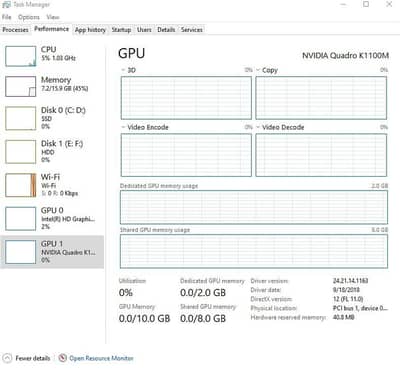Click the Disk 0 (C: D:) label
This screenshot has height=370, width=400.
click(63, 110)
